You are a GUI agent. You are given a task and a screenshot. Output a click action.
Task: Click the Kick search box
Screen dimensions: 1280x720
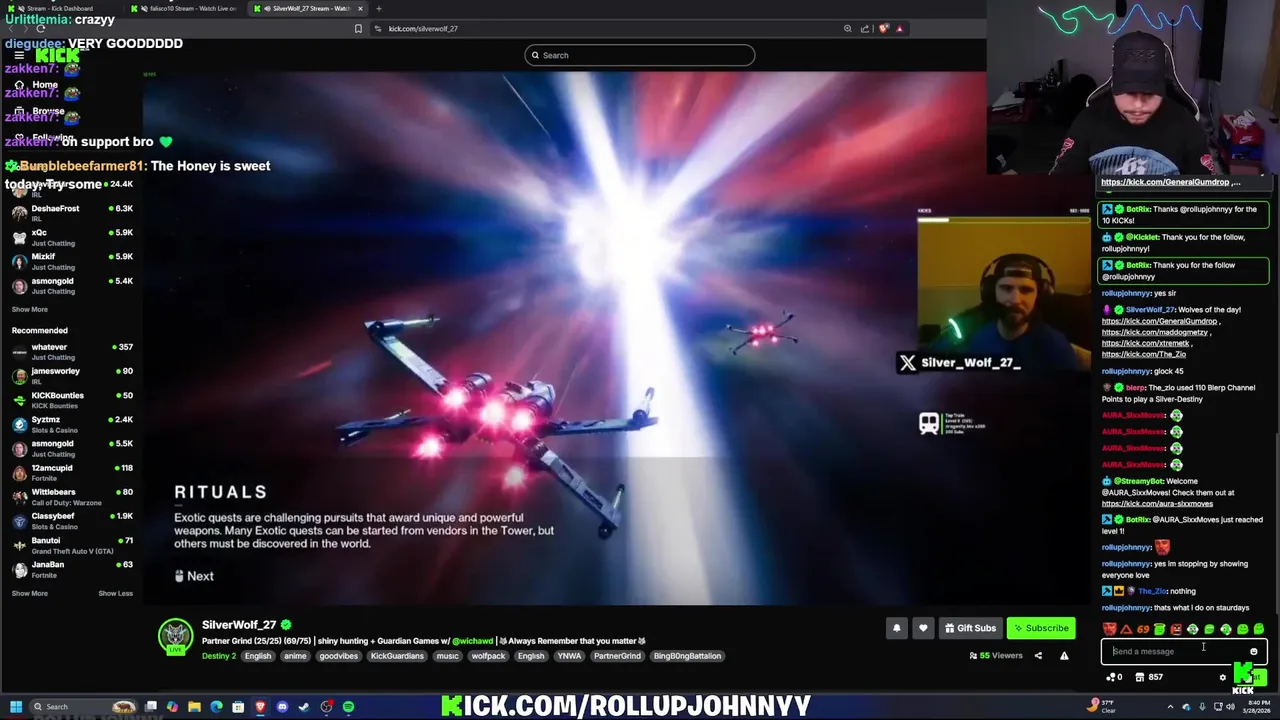(x=640, y=55)
